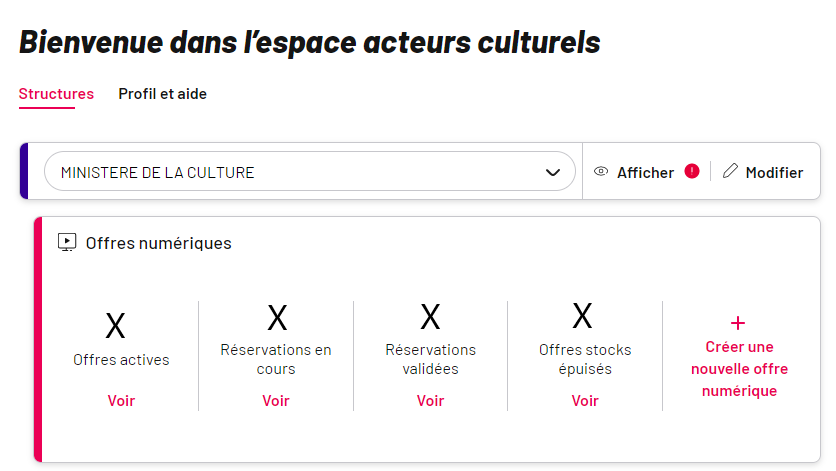
Task: Click the plus icon for new offer
Action: (738, 323)
